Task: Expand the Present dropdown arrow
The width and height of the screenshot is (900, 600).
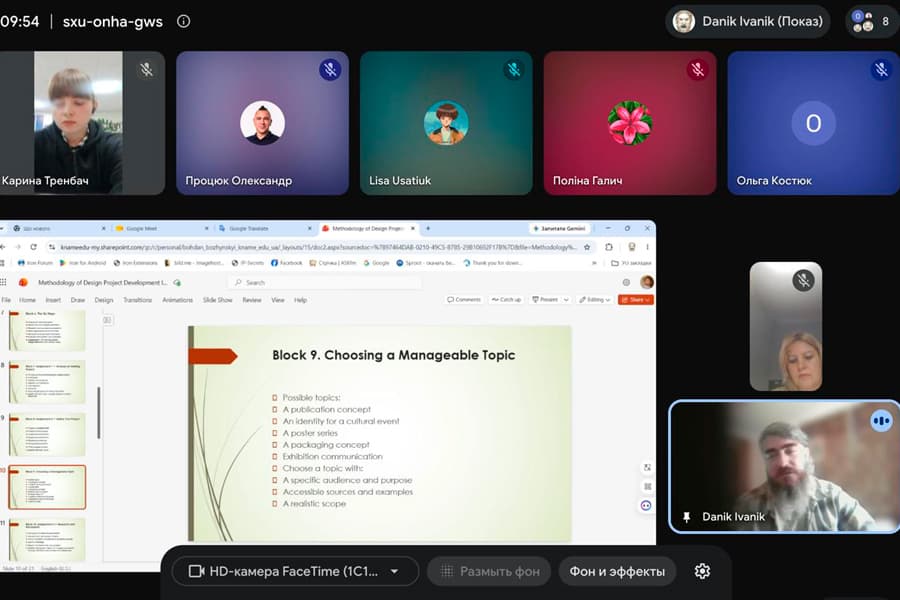Action: (x=566, y=300)
